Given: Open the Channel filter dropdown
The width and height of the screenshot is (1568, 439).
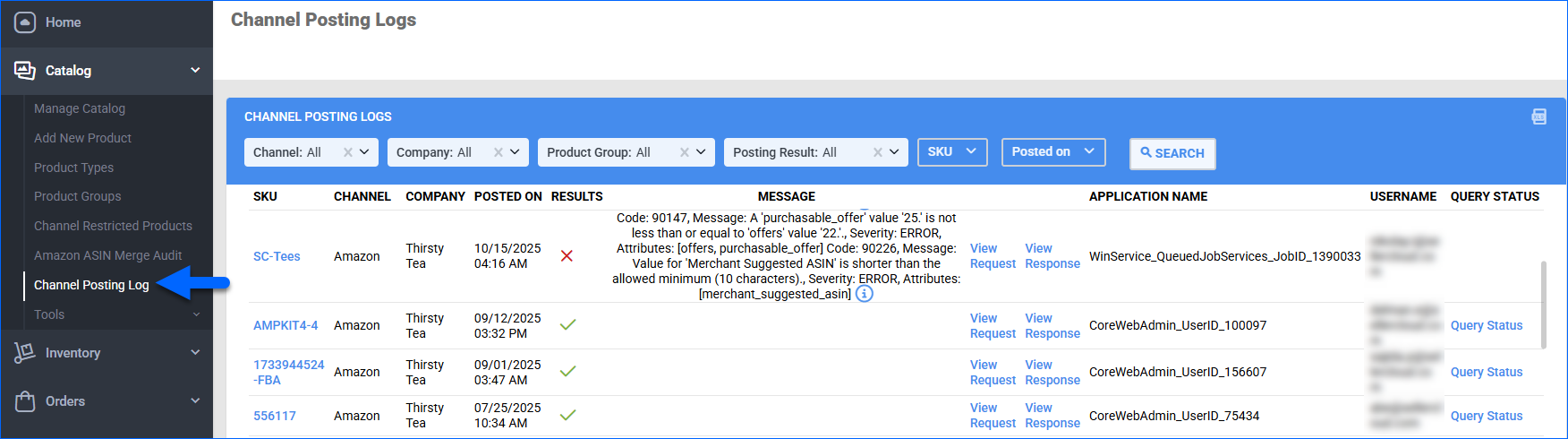Looking at the screenshot, I should (364, 152).
